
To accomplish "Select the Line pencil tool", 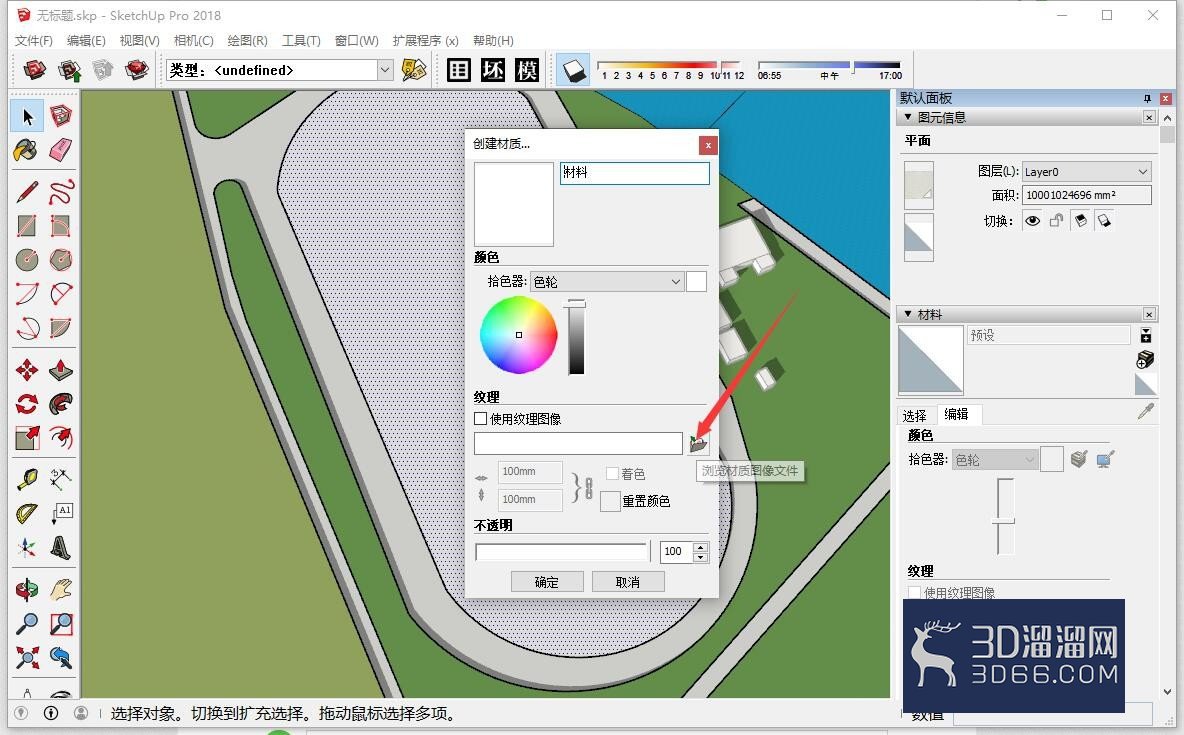I will (27, 192).
